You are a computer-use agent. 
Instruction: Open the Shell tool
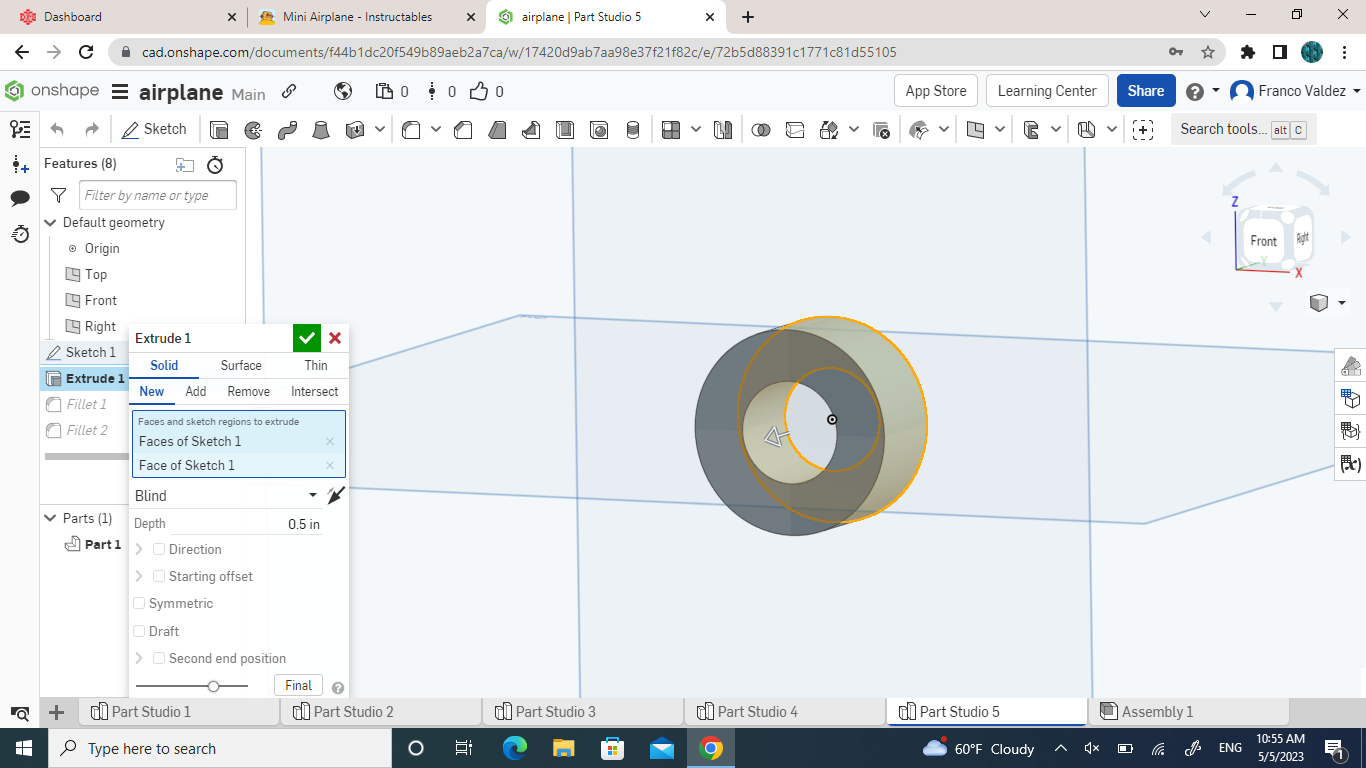[x=565, y=129]
